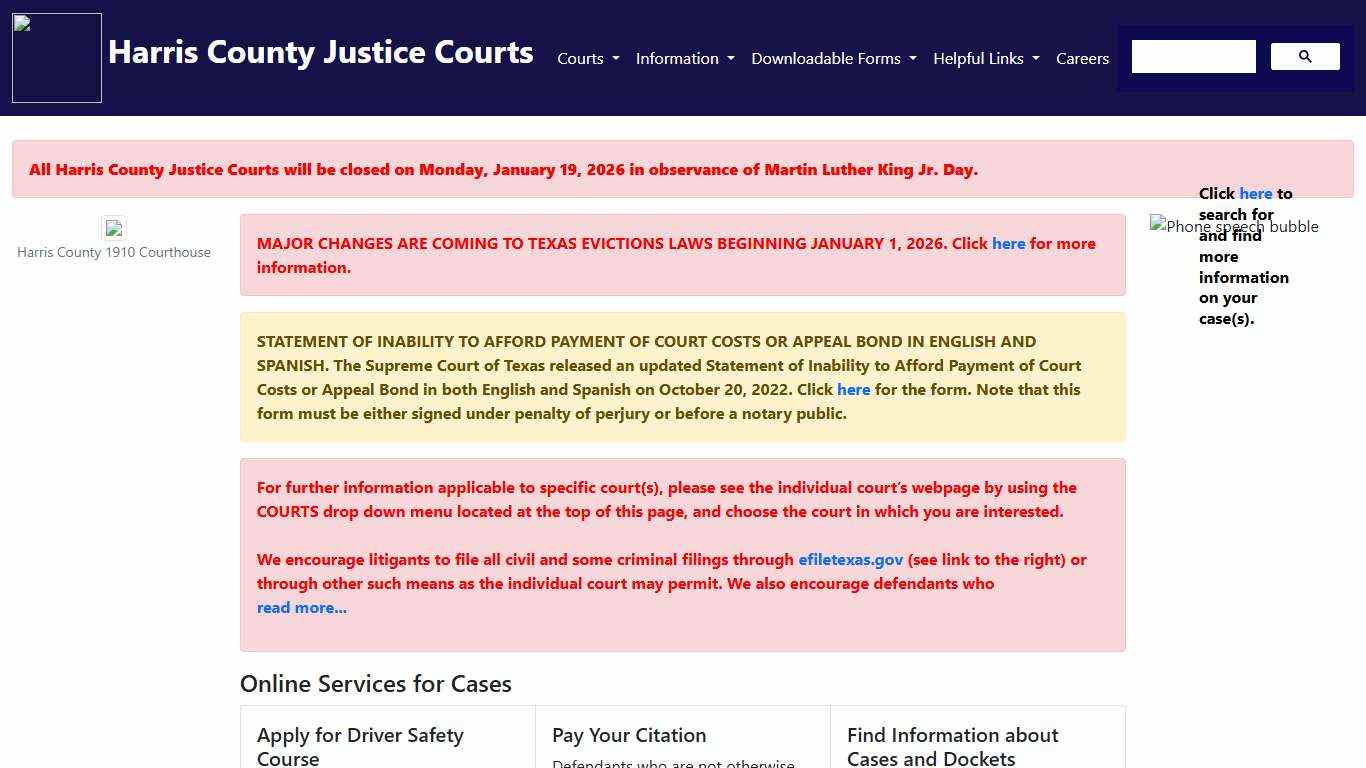
Task: Select Apply for Driver Safety Course
Action: [360, 747]
